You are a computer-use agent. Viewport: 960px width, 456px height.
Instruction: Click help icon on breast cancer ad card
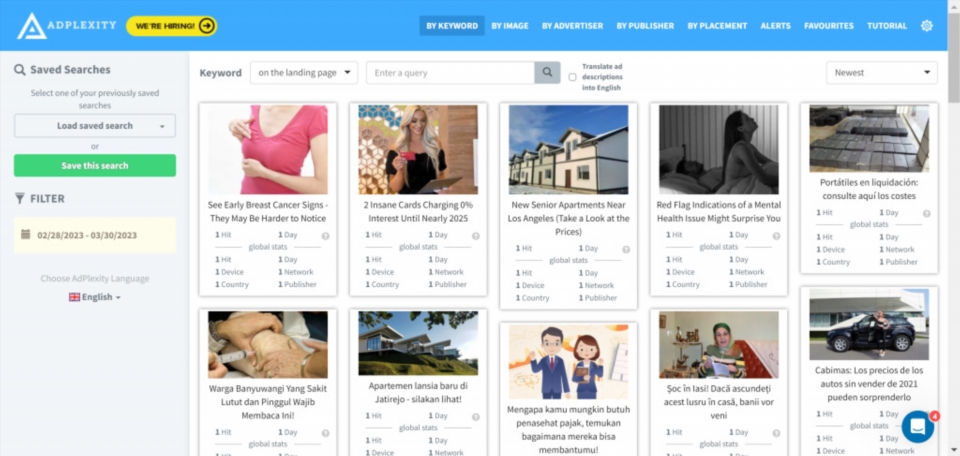tap(325, 236)
